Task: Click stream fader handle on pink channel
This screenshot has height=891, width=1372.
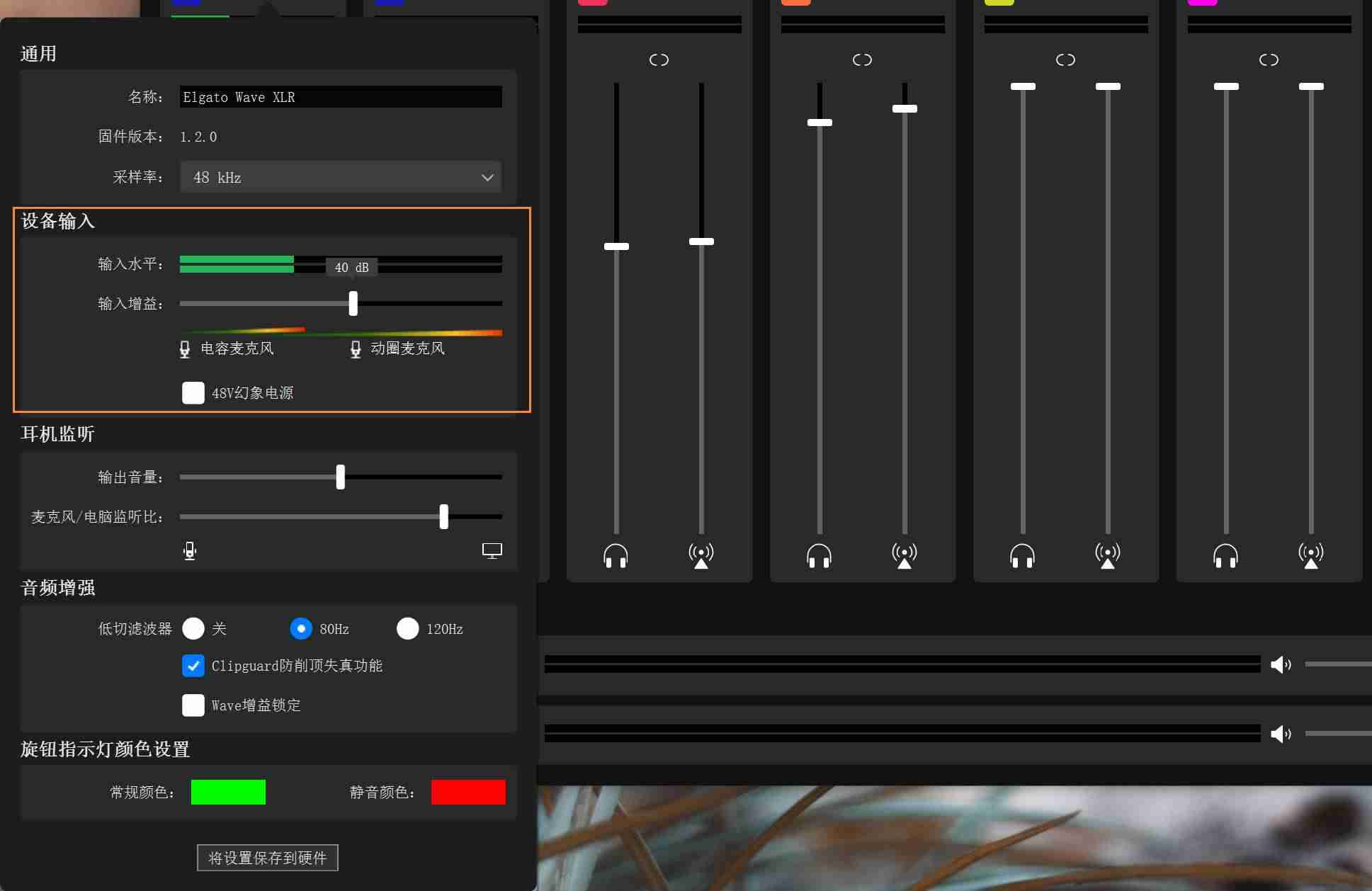Action: pos(701,242)
